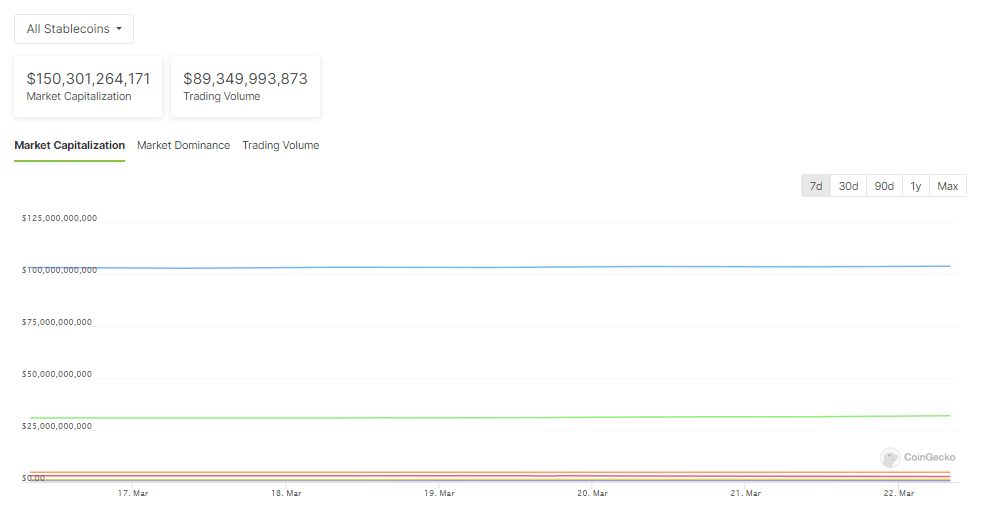The height and width of the screenshot is (509, 991).
Task: Click the Trading Volume card caption
Action: point(222,96)
